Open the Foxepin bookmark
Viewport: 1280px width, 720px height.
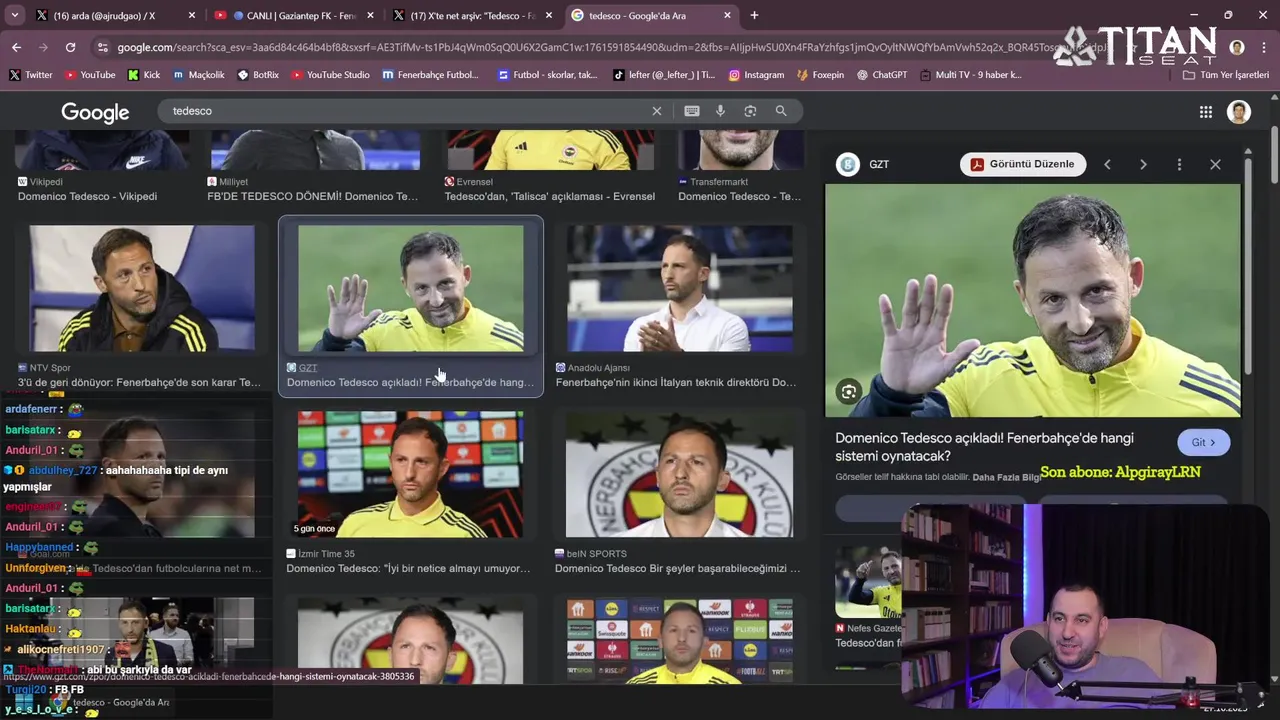[820, 75]
